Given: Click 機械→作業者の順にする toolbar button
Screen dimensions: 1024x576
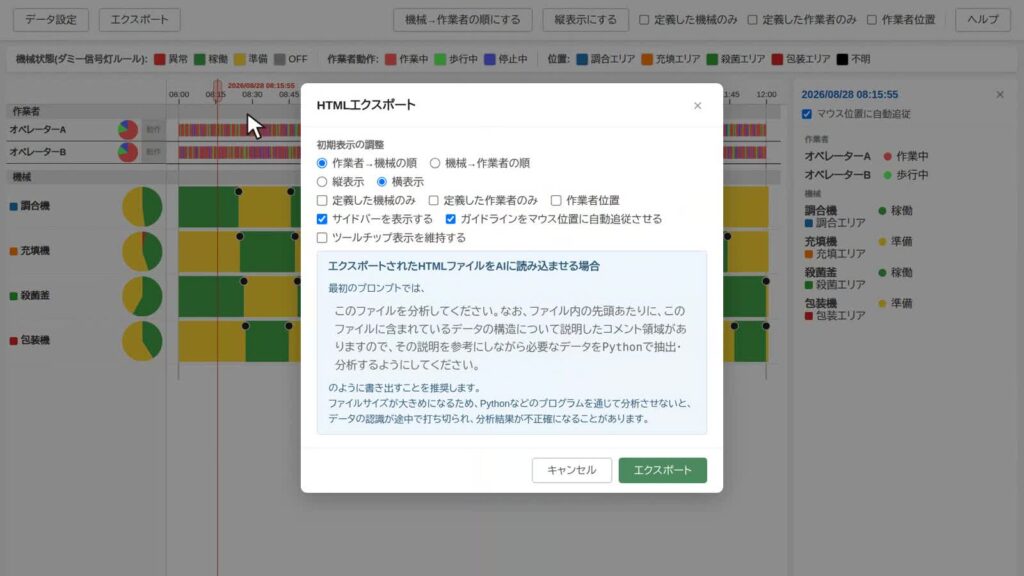Looking at the screenshot, I should point(462,20).
